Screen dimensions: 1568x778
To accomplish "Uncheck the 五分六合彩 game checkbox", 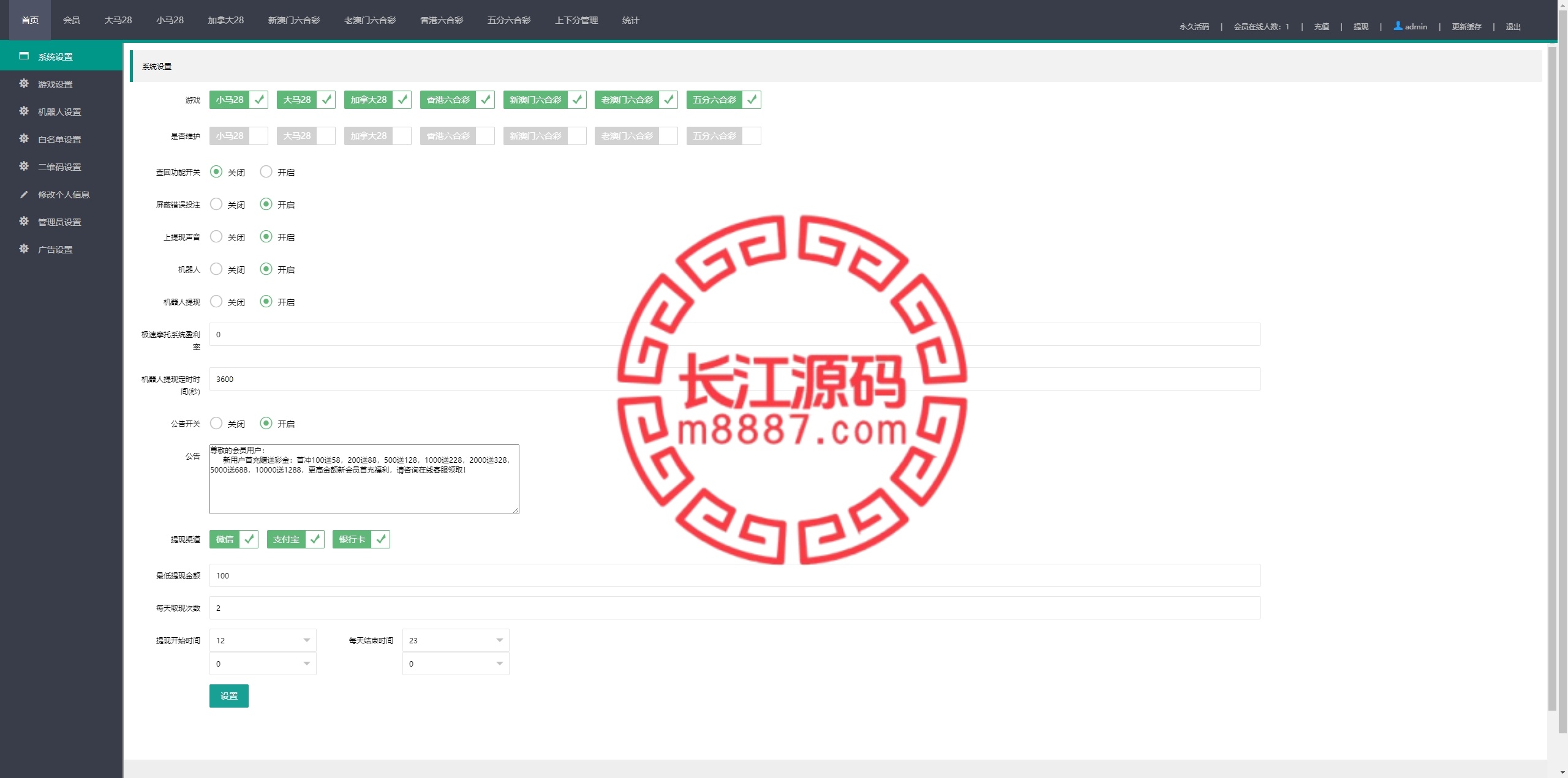I will 723,100.
